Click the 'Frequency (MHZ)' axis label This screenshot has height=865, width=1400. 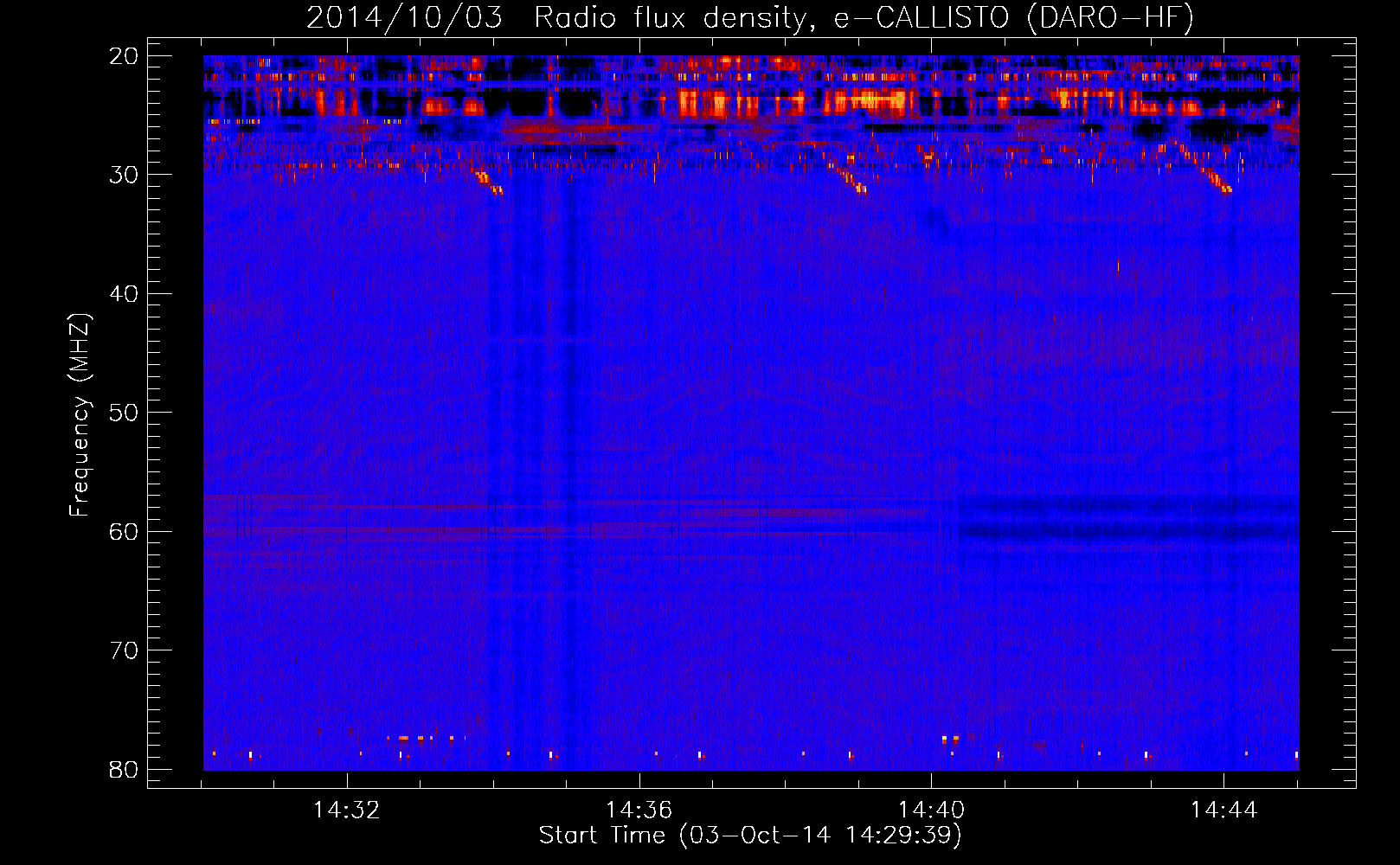(80, 415)
